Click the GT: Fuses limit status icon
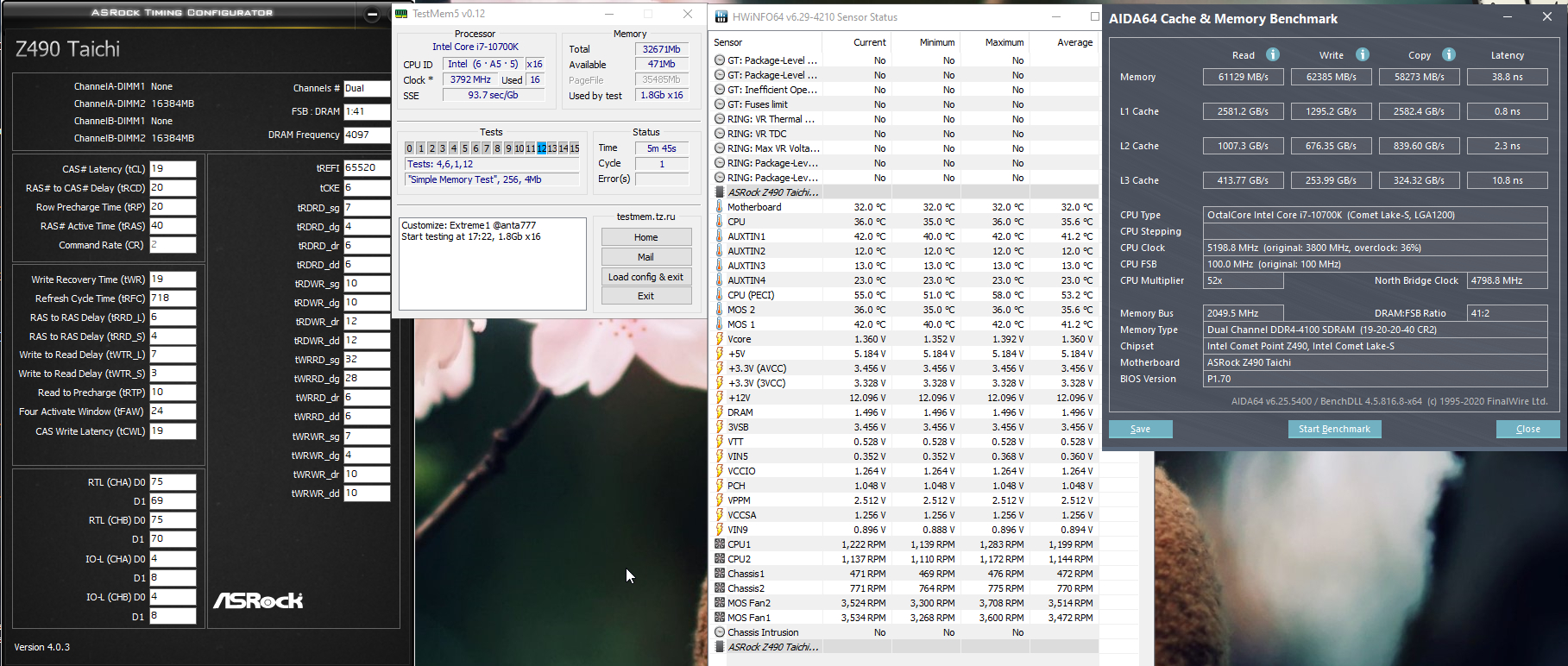This screenshot has height=666, width=1568. [x=720, y=104]
